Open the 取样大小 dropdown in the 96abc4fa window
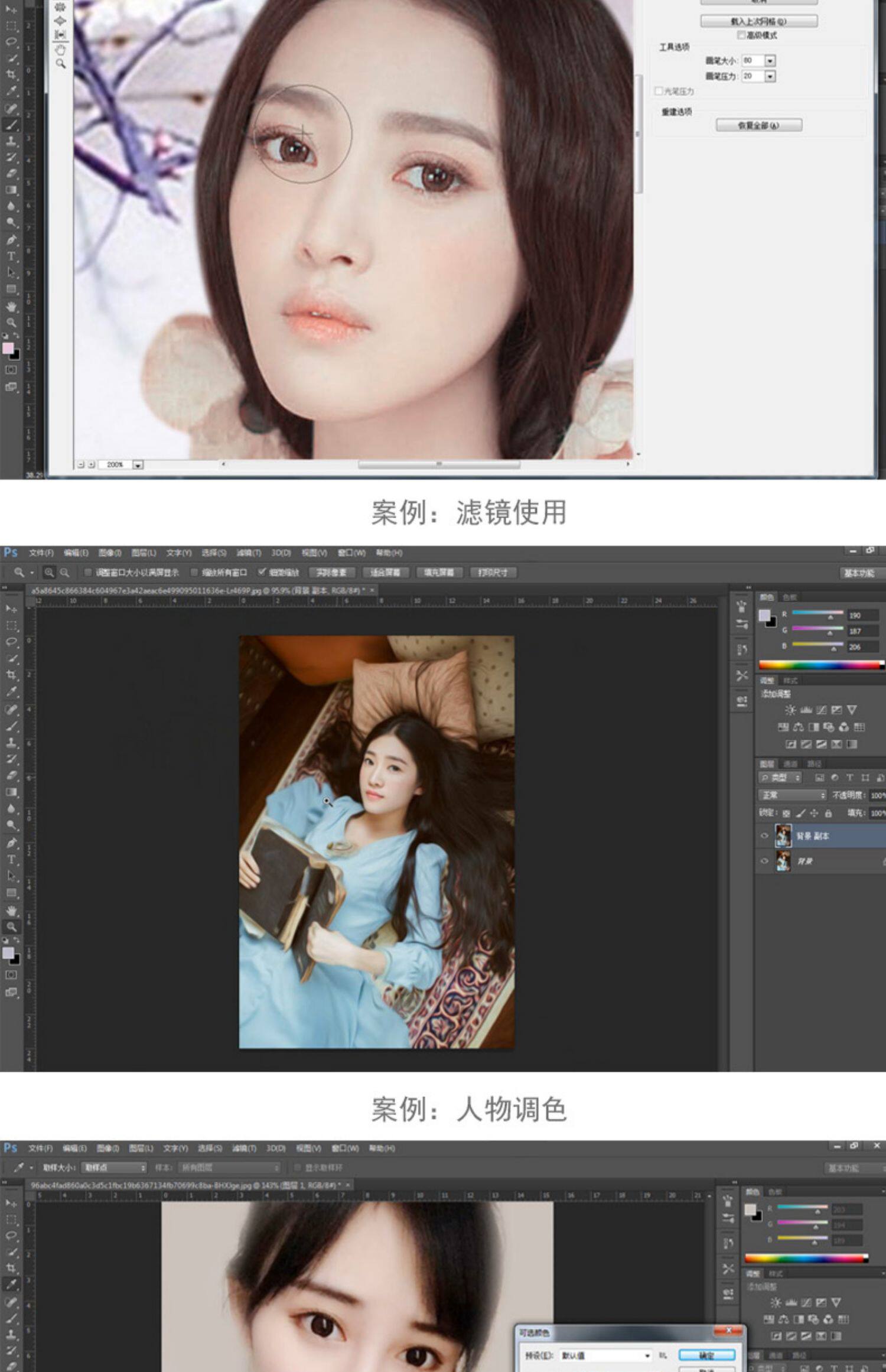This screenshot has height=1372, width=886. tap(114, 1167)
